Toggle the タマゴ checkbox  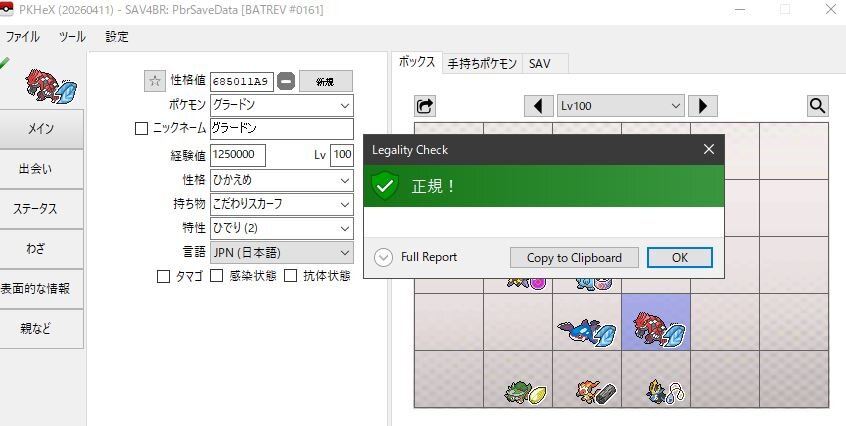tap(163, 276)
